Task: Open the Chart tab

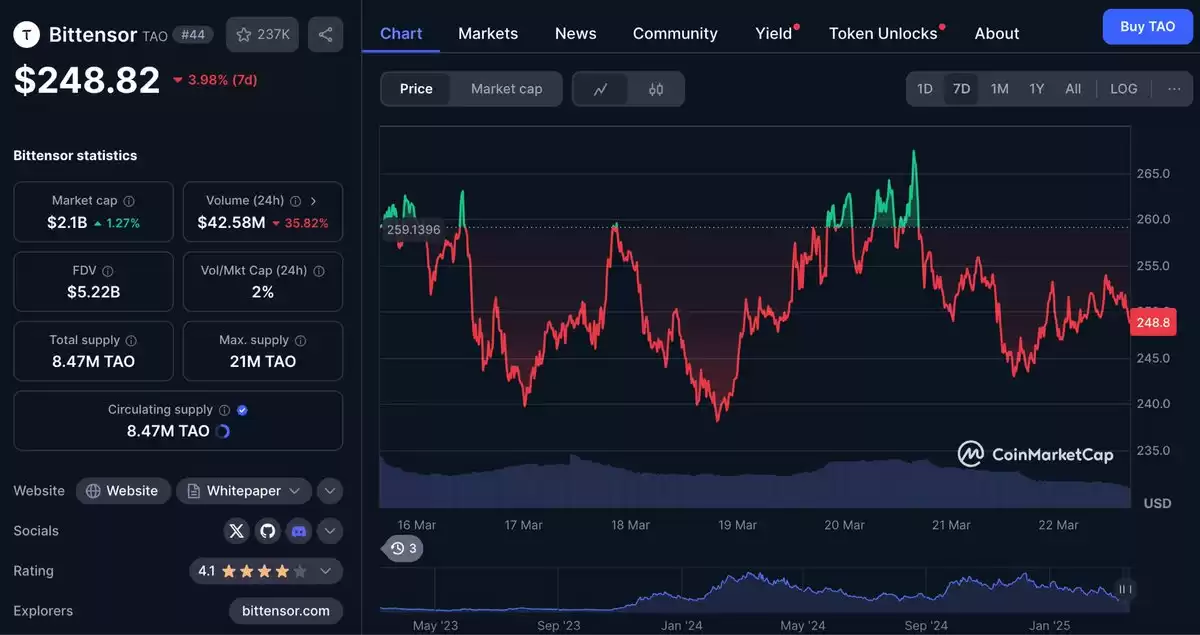Action: (x=401, y=33)
